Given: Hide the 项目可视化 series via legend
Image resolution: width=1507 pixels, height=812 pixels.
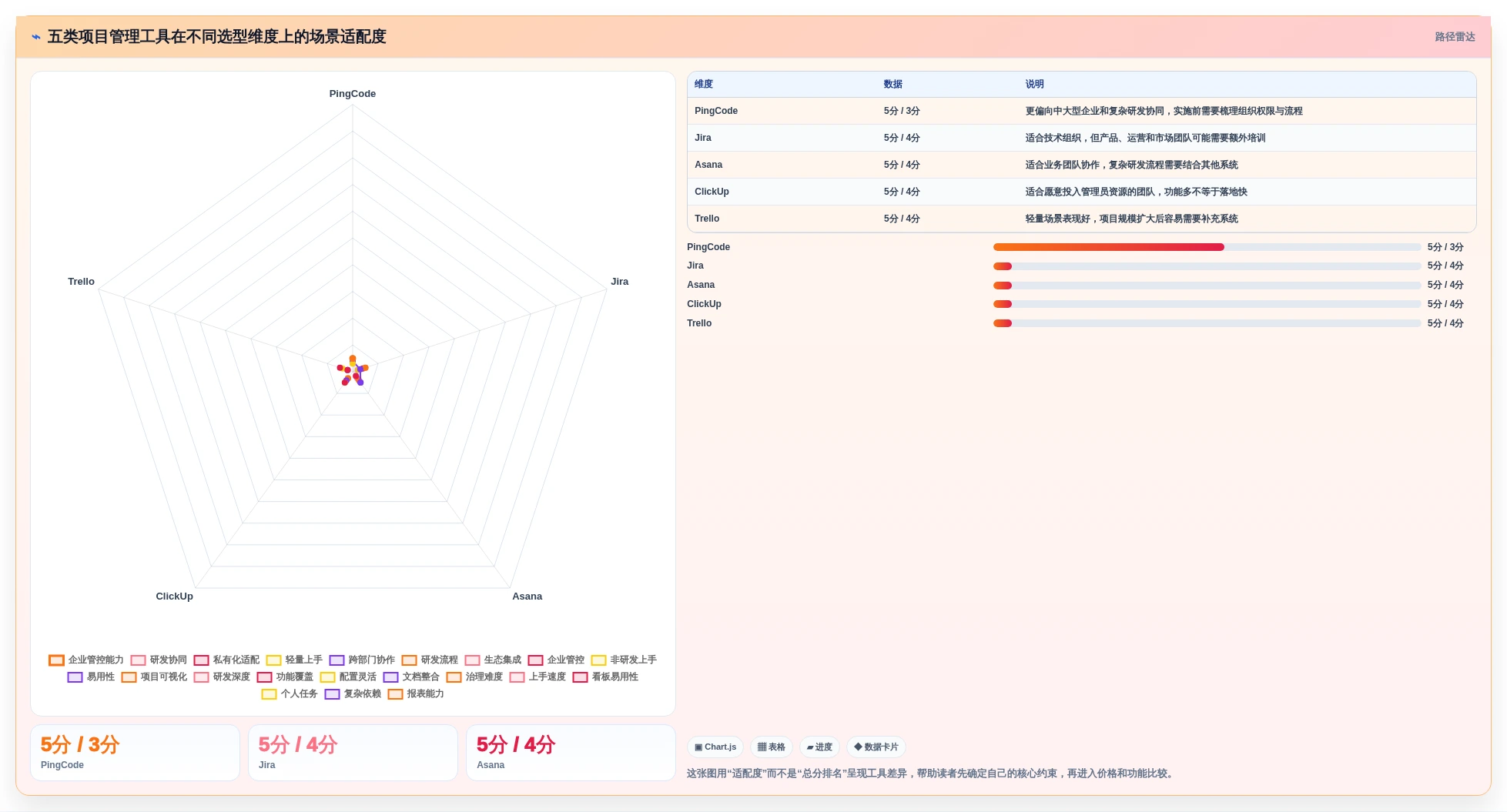Looking at the screenshot, I should point(154,677).
